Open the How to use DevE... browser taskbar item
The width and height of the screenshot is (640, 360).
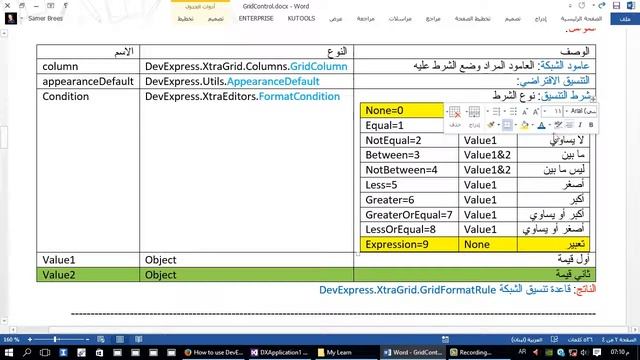pos(214,352)
